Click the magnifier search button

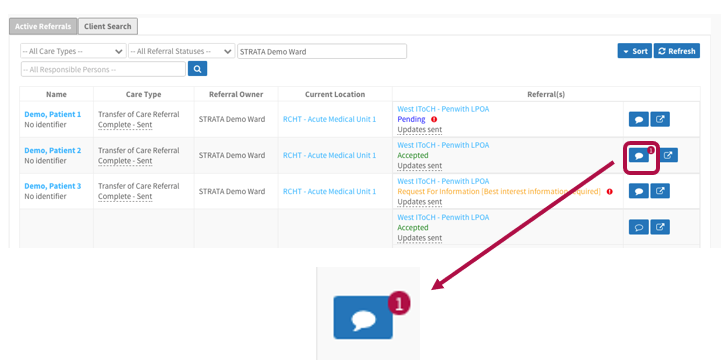(x=197, y=69)
